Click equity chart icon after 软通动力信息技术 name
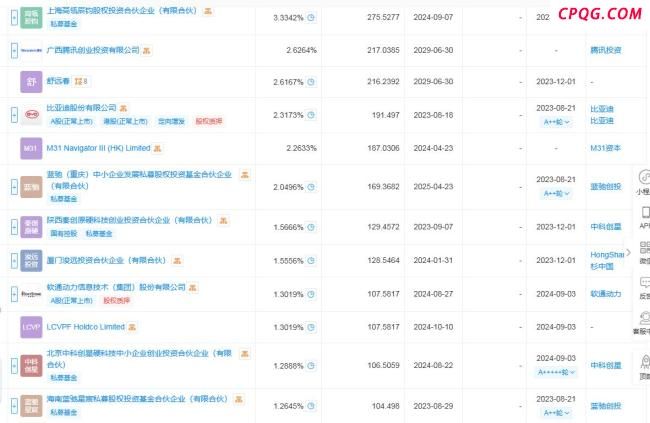 pyautogui.click(x=193, y=287)
